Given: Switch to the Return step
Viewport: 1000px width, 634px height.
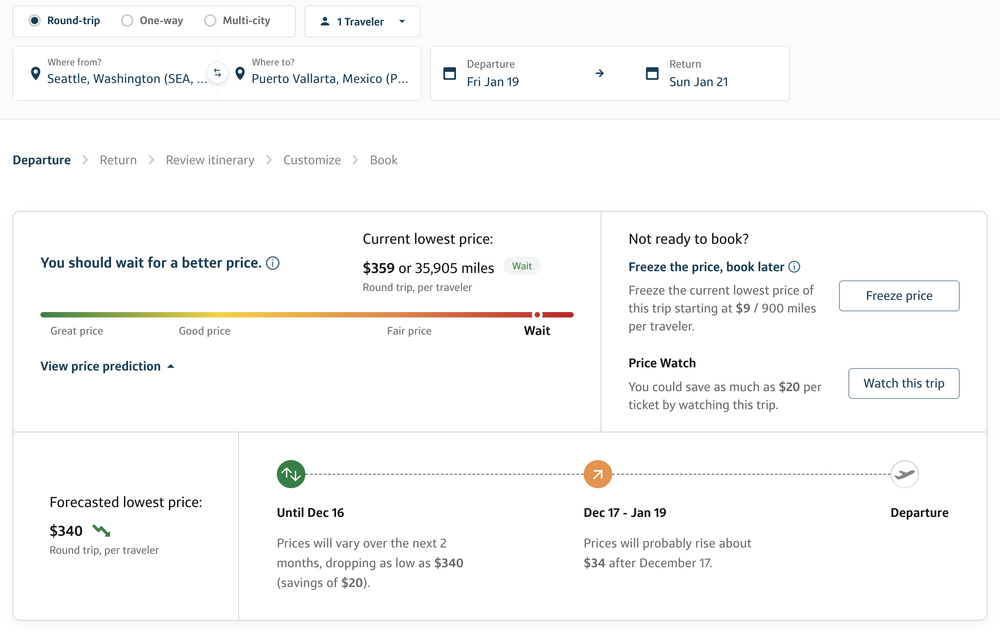Looking at the screenshot, I should click(117, 159).
